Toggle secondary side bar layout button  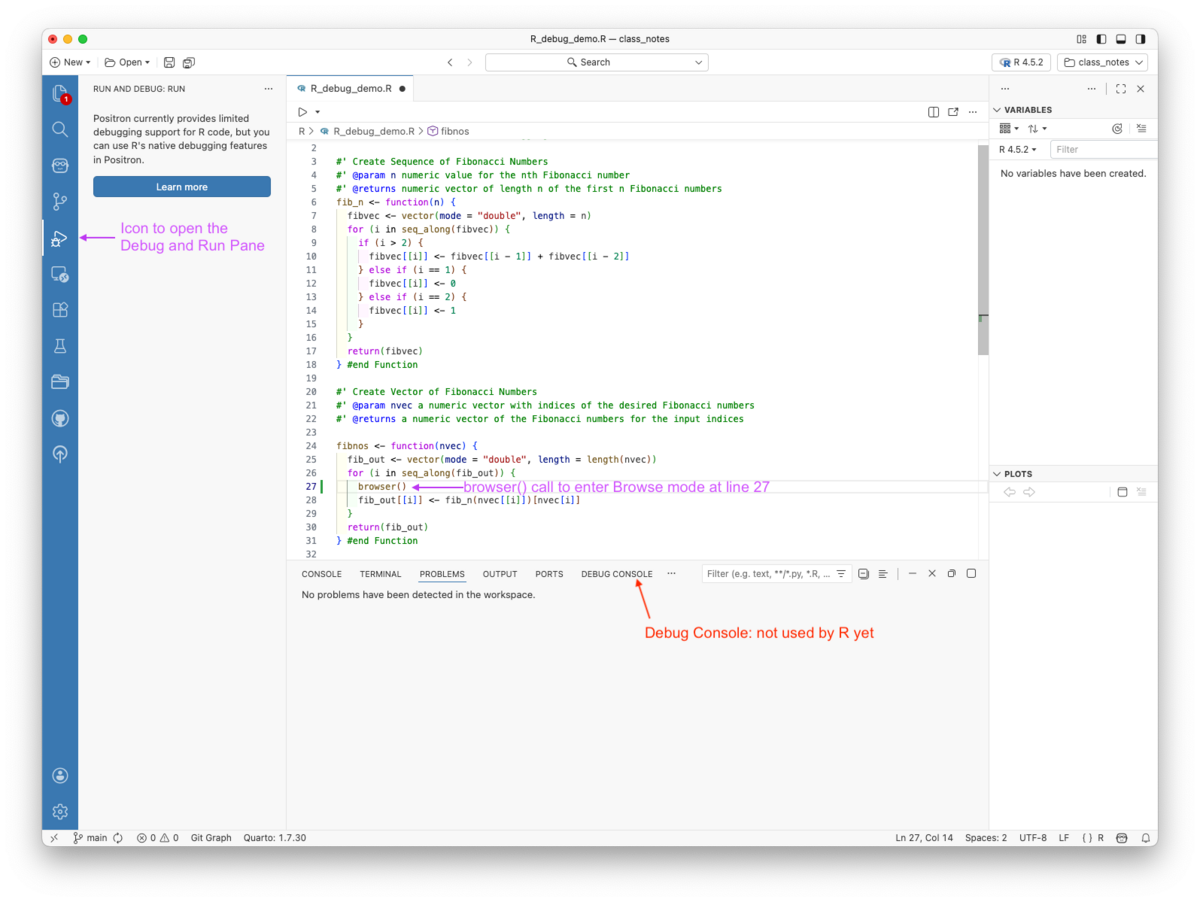pyautogui.click(x=1140, y=39)
